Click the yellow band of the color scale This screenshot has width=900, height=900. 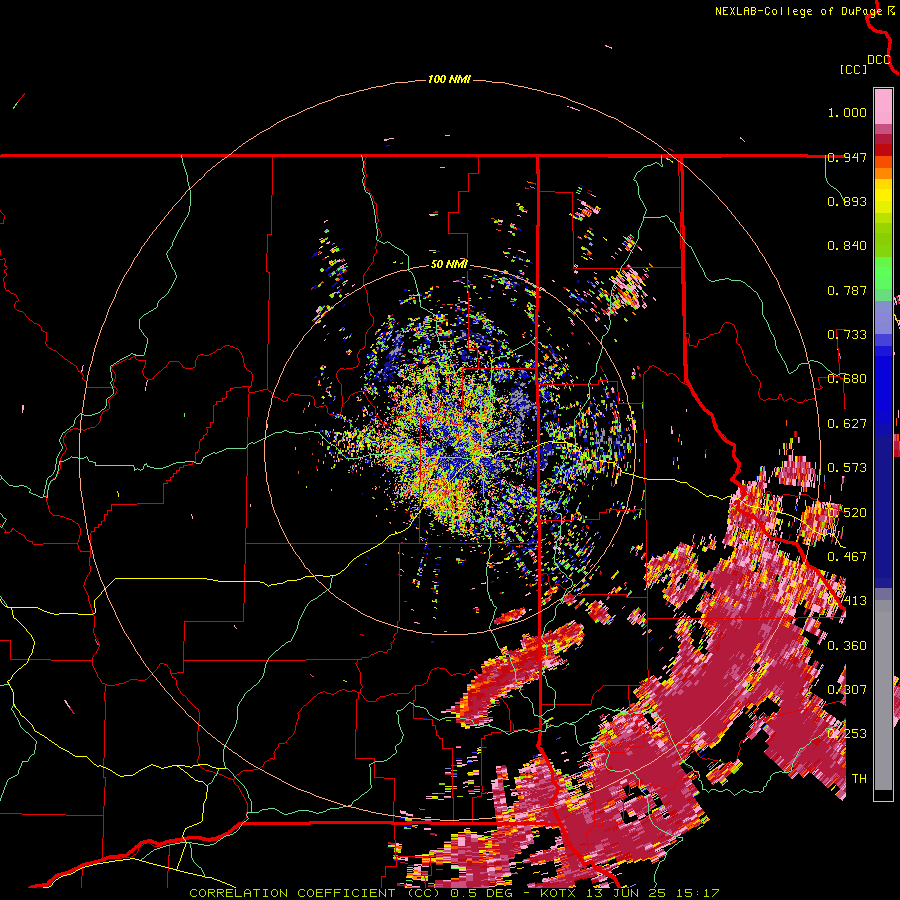coord(883,197)
